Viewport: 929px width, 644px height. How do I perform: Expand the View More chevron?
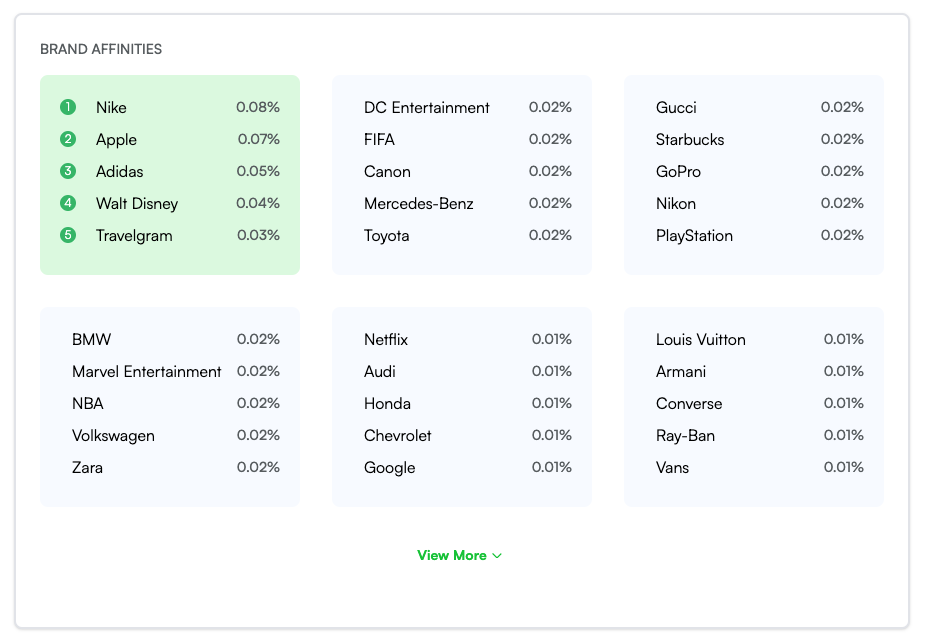[498, 555]
